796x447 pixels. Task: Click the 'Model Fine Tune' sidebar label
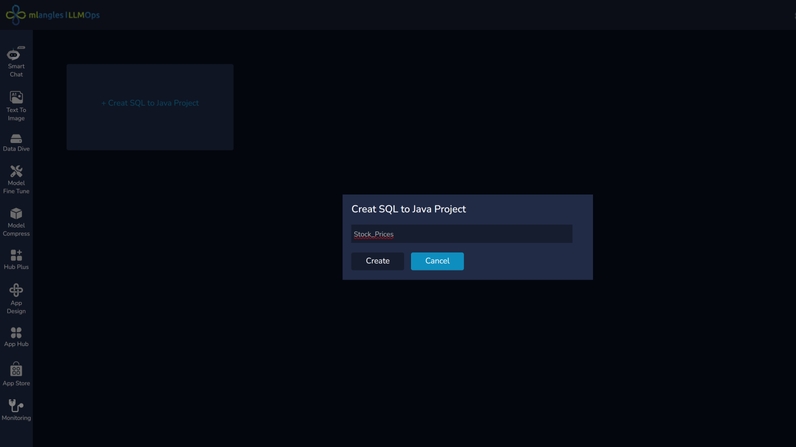(16, 187)
